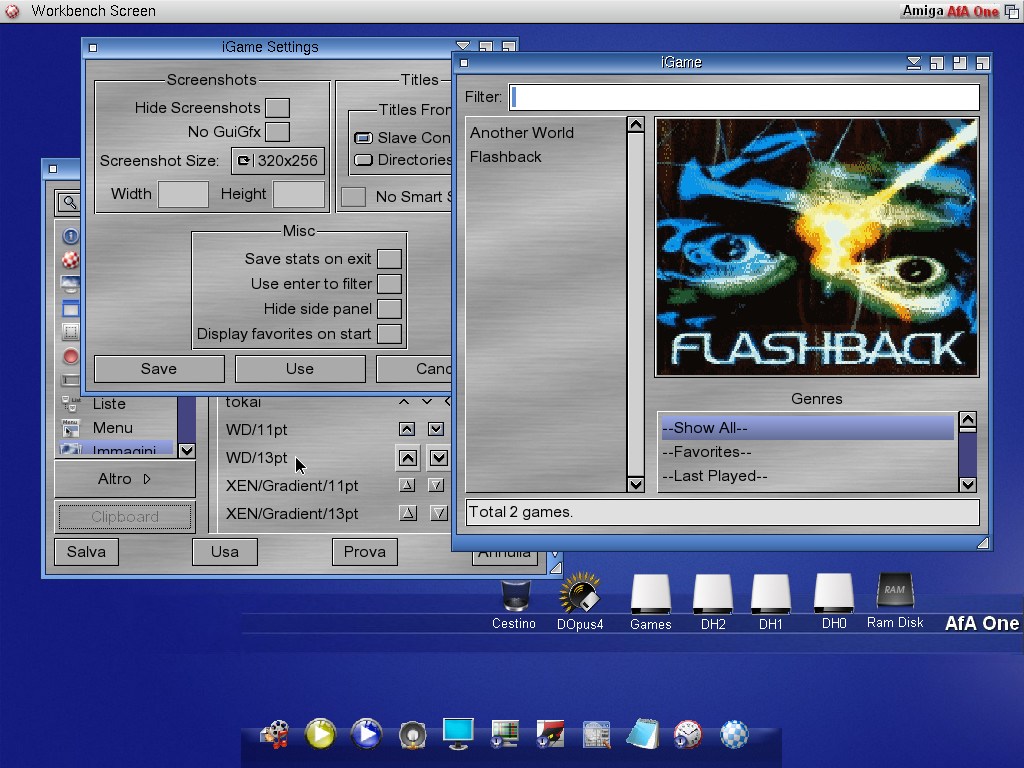This screenshot has width=1024, height=768.
Task: Click the clock icon in the dock
Action: click(687, 735)
